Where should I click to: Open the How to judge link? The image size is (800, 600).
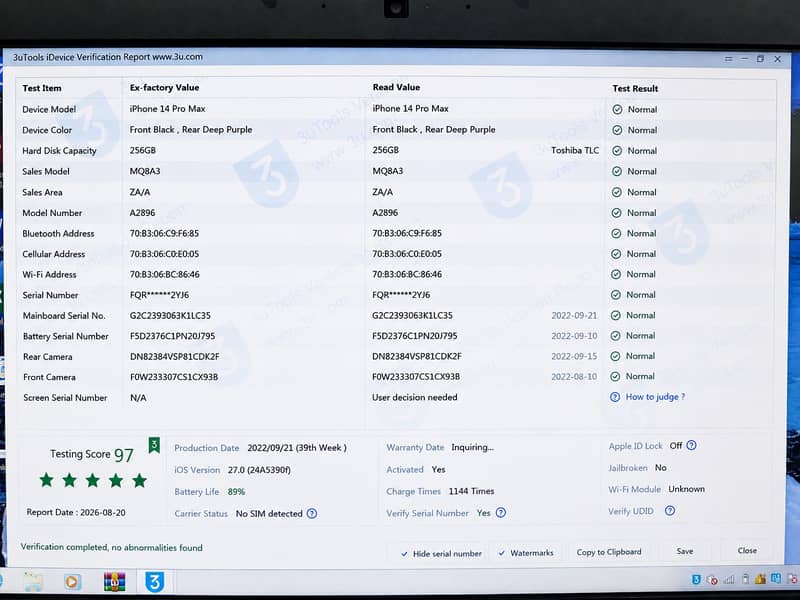[x=655, y=397]
